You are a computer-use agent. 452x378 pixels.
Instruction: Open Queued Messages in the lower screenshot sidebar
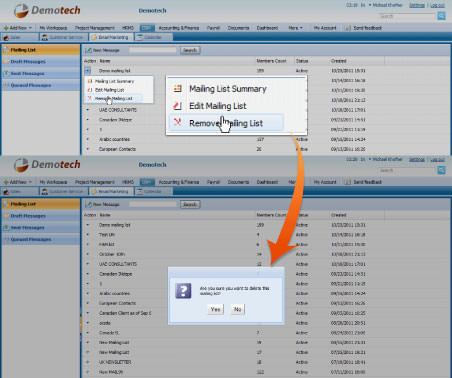tap(41, 239)
